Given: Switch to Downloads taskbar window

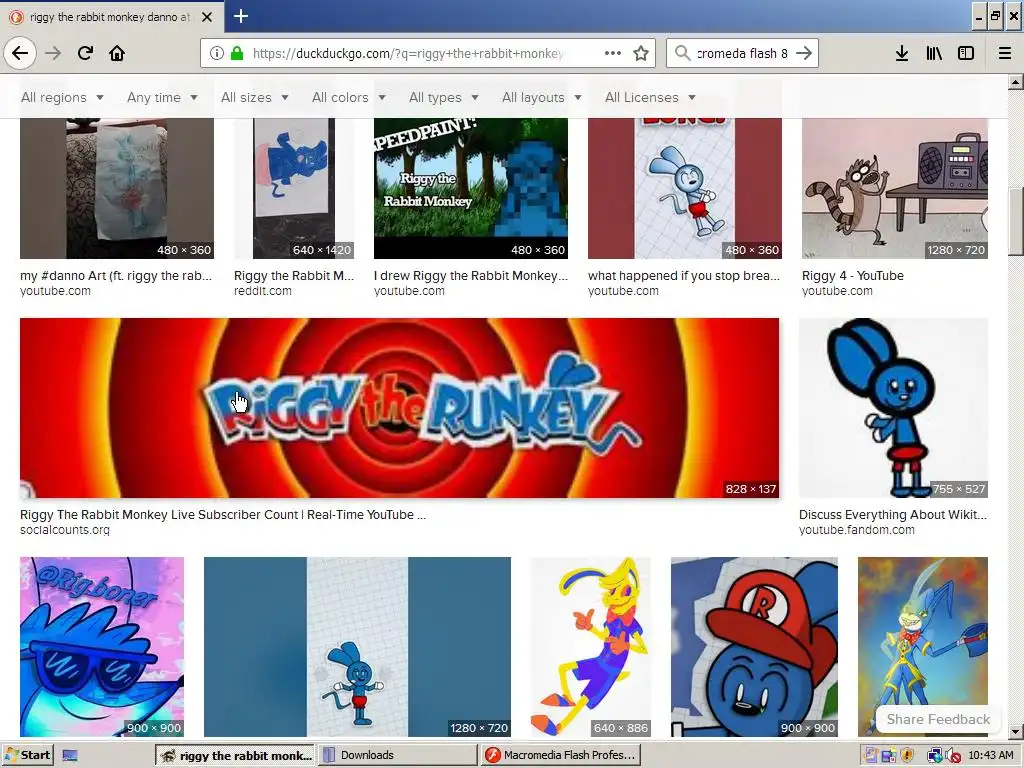Looking at the screenshot, I should tap(397, 755).
